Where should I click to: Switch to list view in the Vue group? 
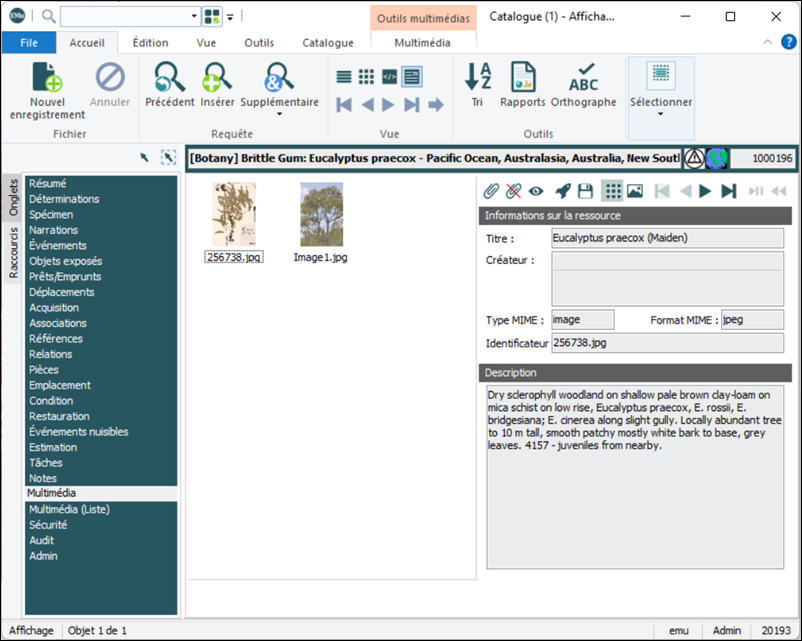pos(344,77)
